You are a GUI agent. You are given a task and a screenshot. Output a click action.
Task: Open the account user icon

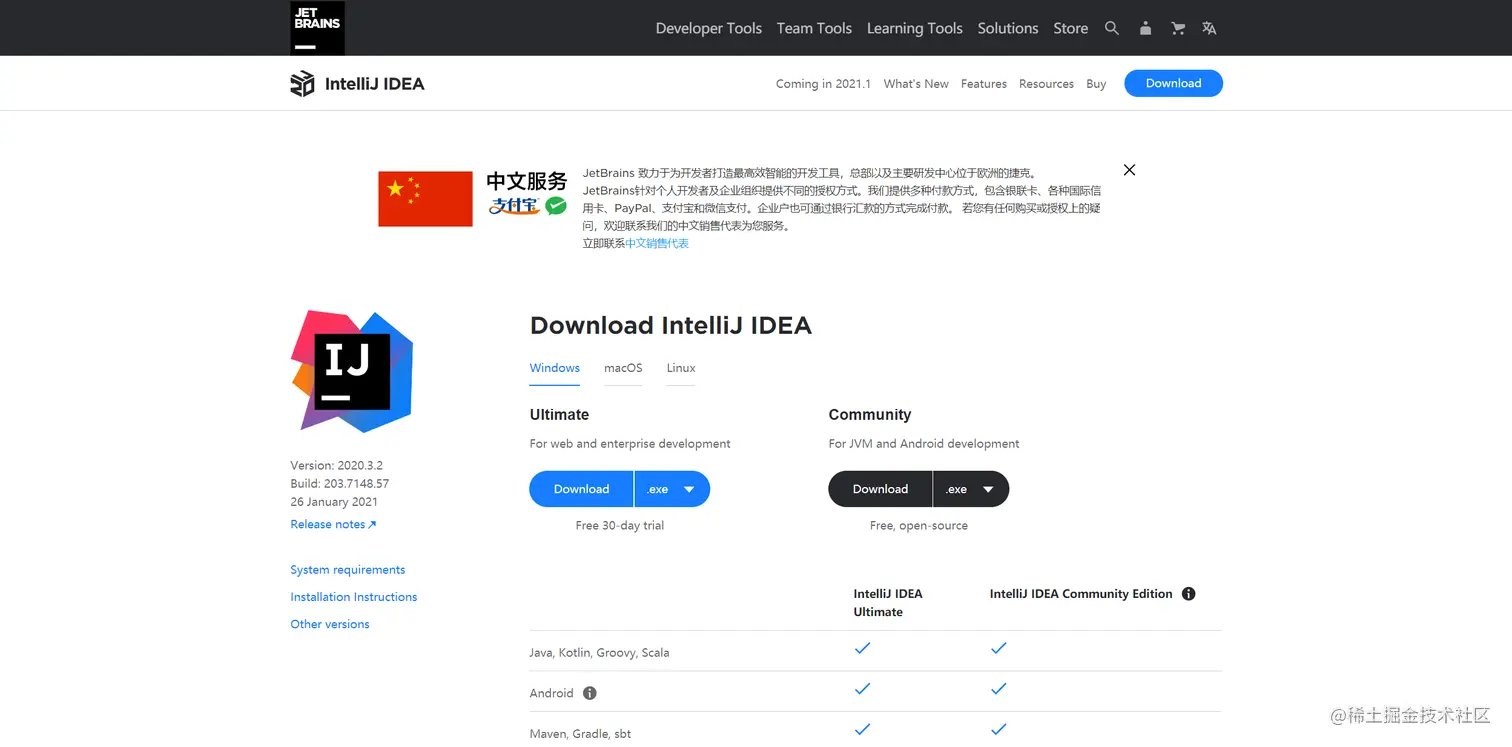coord(1145,28)
